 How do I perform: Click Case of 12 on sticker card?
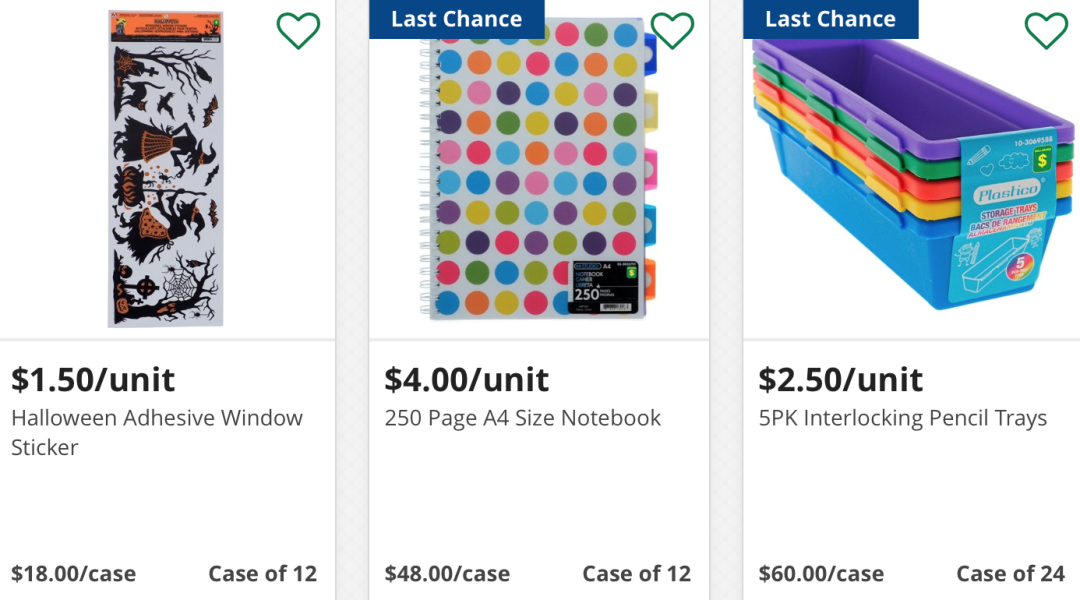[x=263, y=574]
